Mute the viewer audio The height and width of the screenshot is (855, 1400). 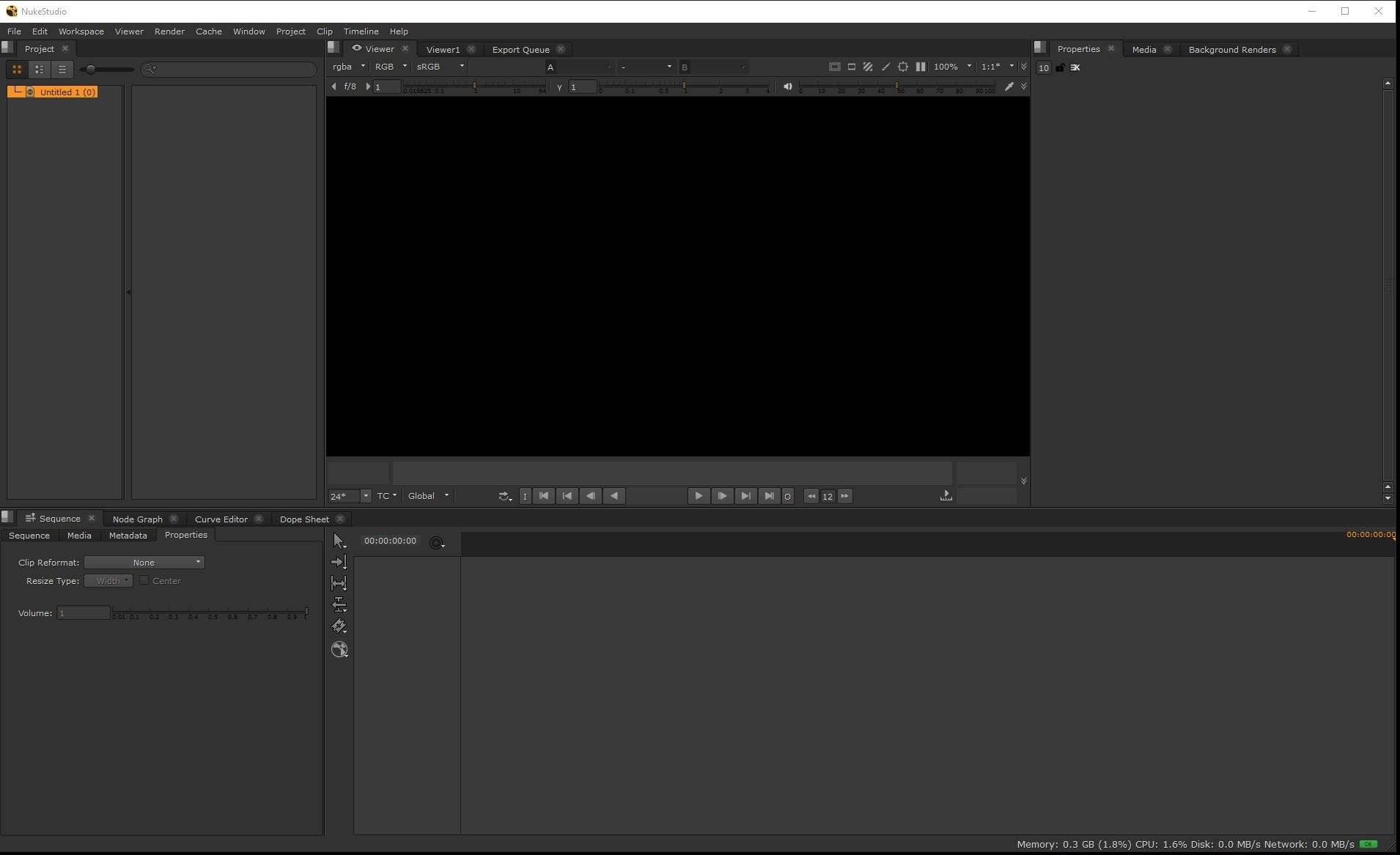(x=787, y=86)
